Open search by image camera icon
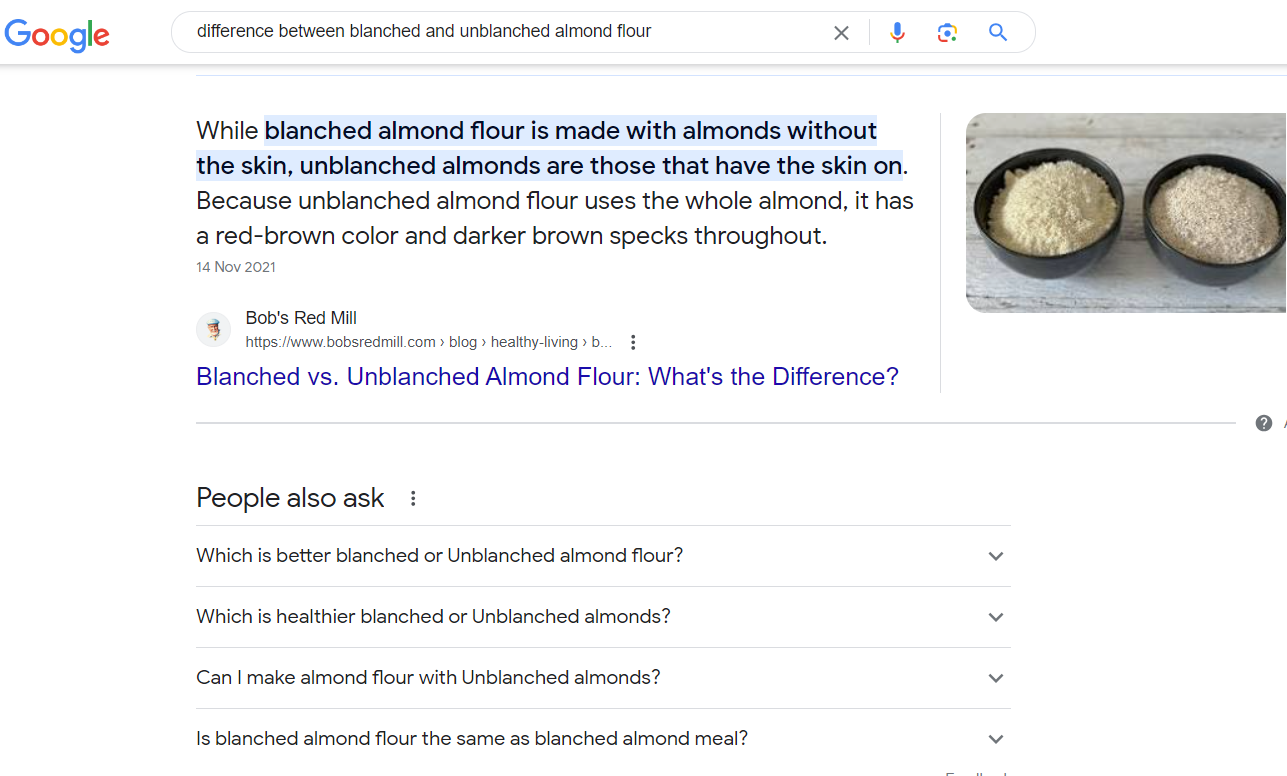Viewport: 1287px width, 776px height. [947, 33]
